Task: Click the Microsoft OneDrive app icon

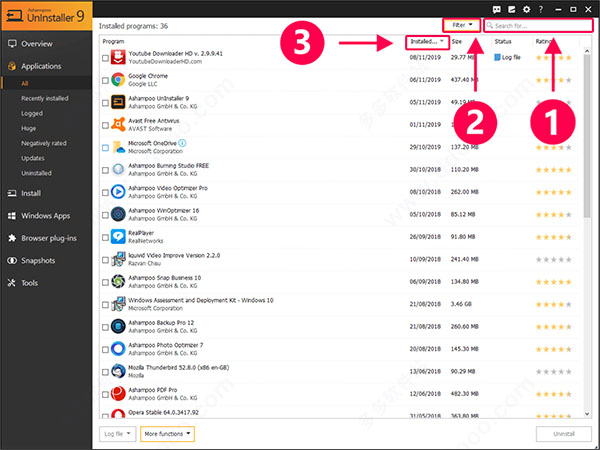Action: pos(118,147)
